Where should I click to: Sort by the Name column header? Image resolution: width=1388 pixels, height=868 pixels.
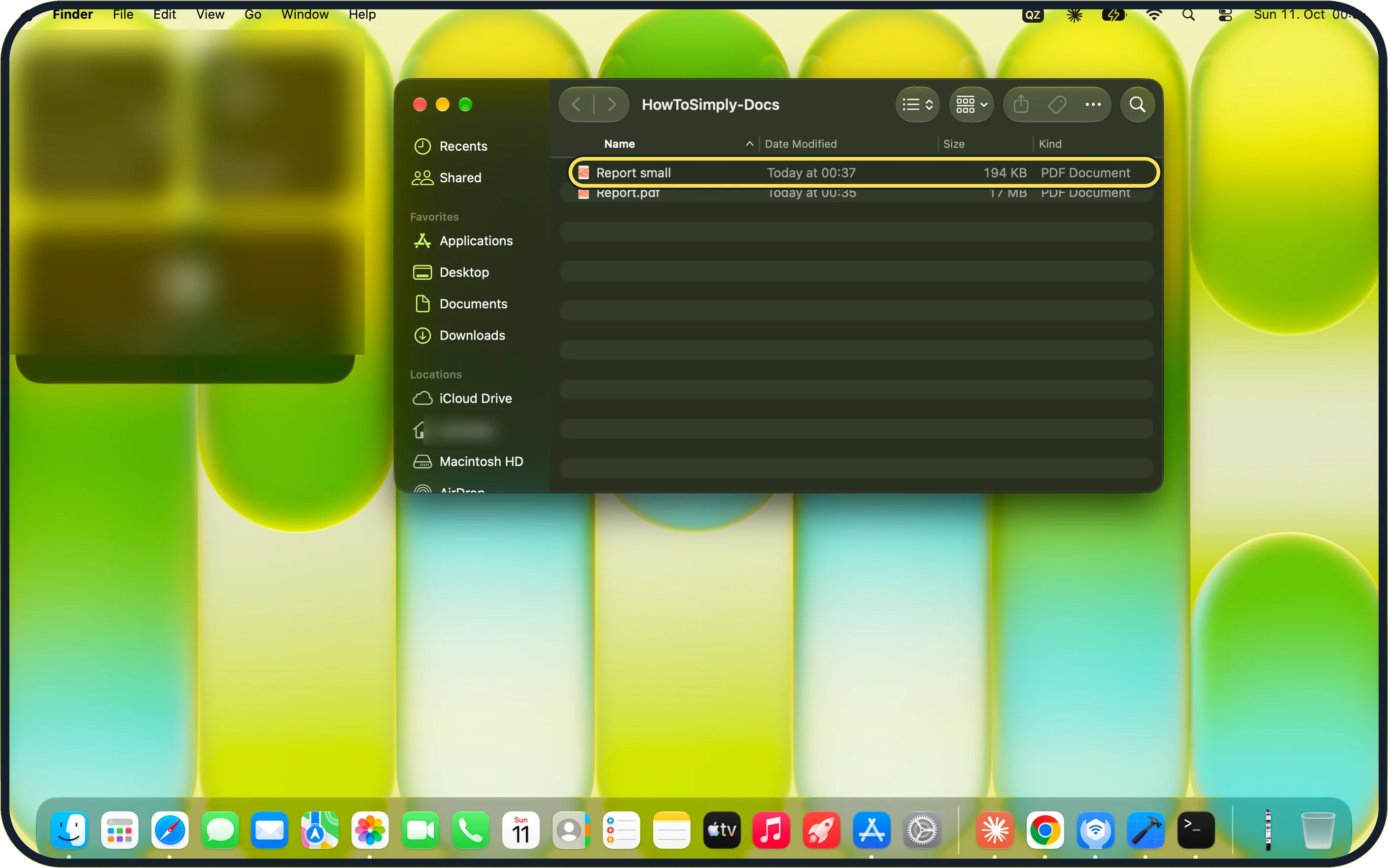(x=619, y=144)
